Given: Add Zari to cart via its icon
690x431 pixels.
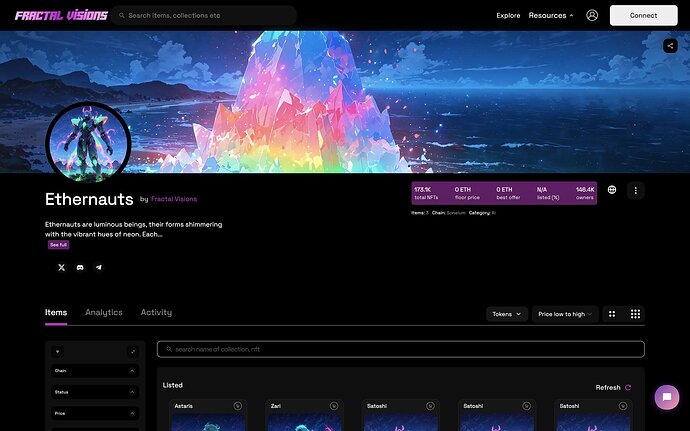Looking at the screenshot, I should (334, 406).
